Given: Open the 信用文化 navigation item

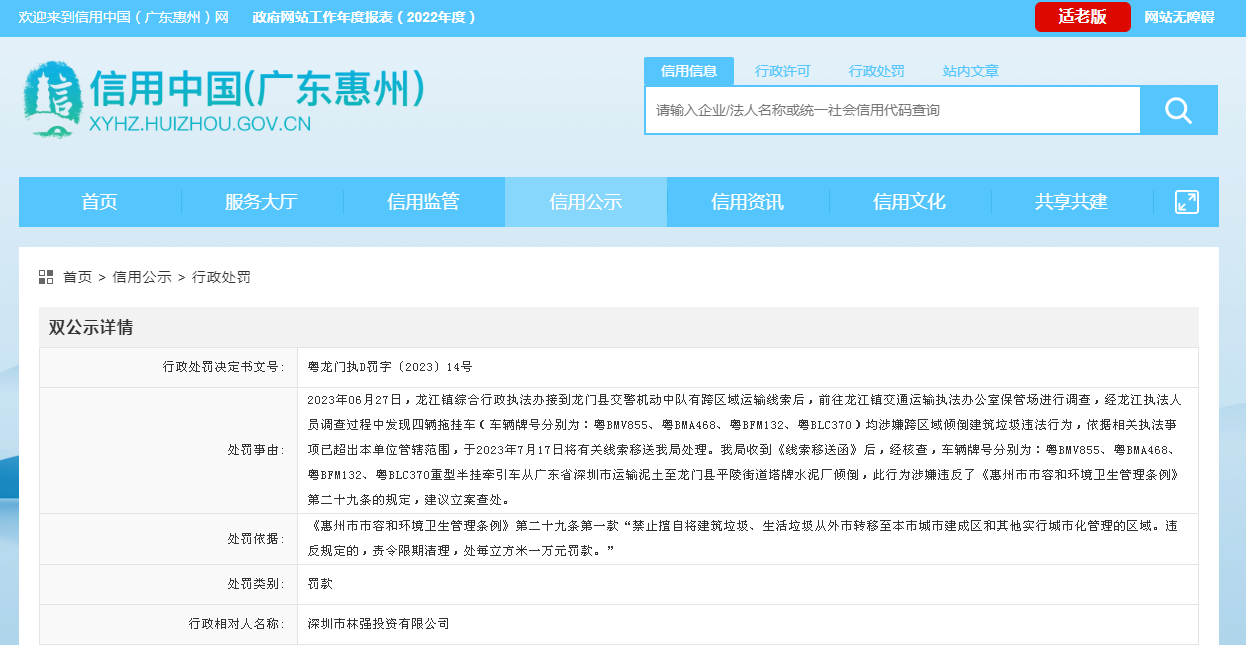Looking at the screenshot, I should (910, 202).
